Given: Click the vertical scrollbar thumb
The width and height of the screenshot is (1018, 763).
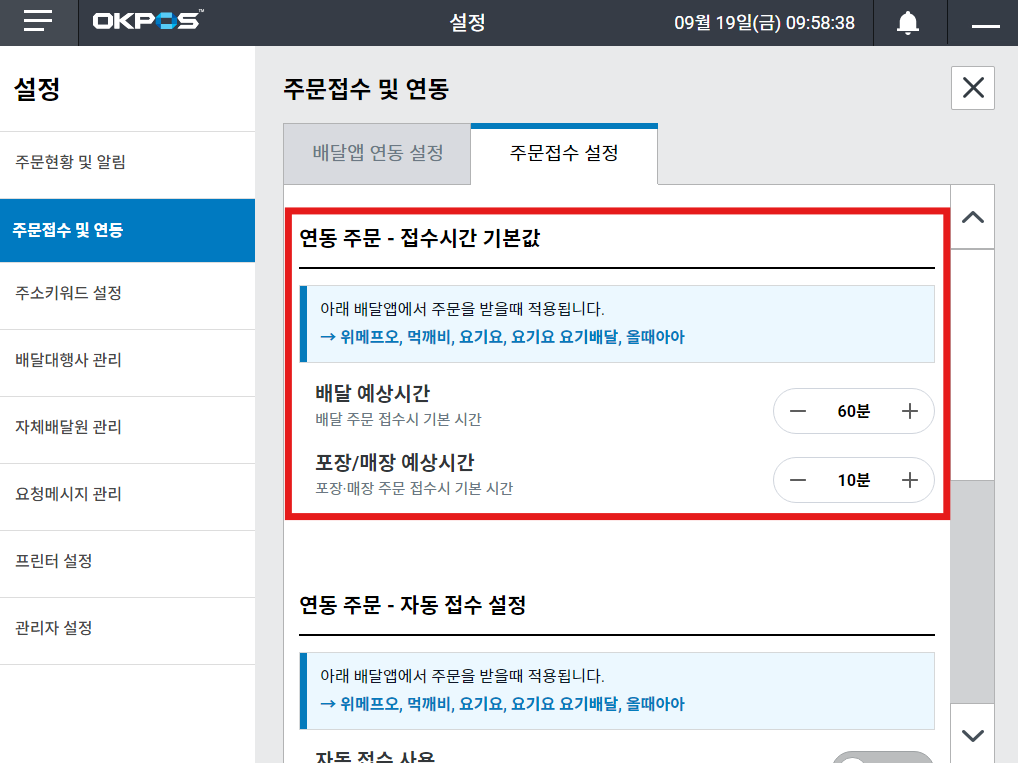Looking at the screenshot, I should pos(972,364).
